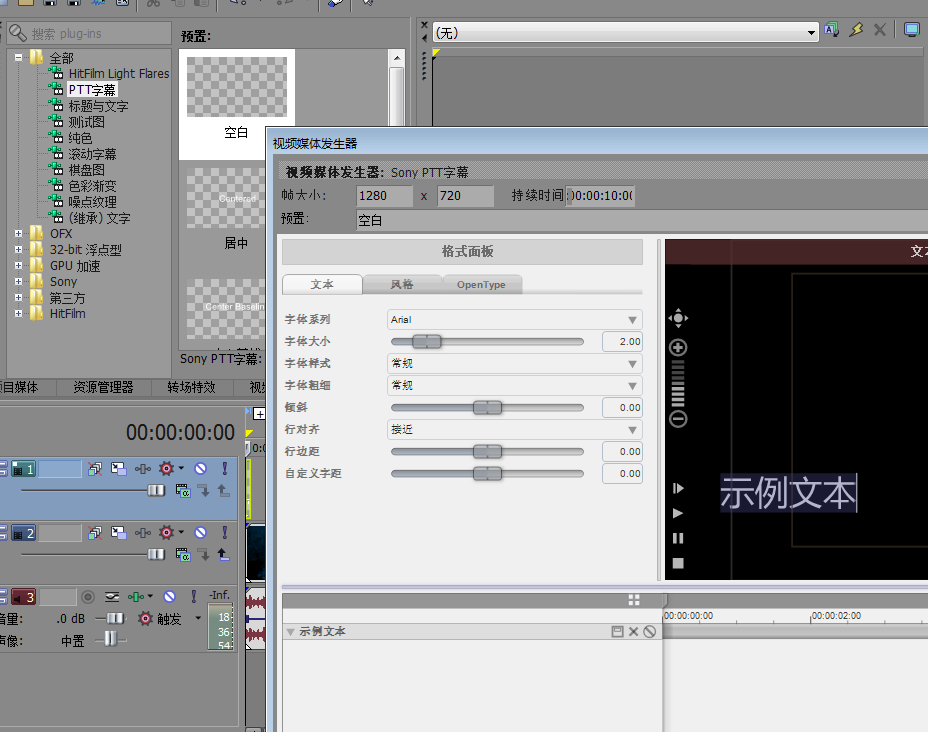Viewport: 928px width, 732px height.
Task: Mute audio track 3
Action: click(169, 596)
